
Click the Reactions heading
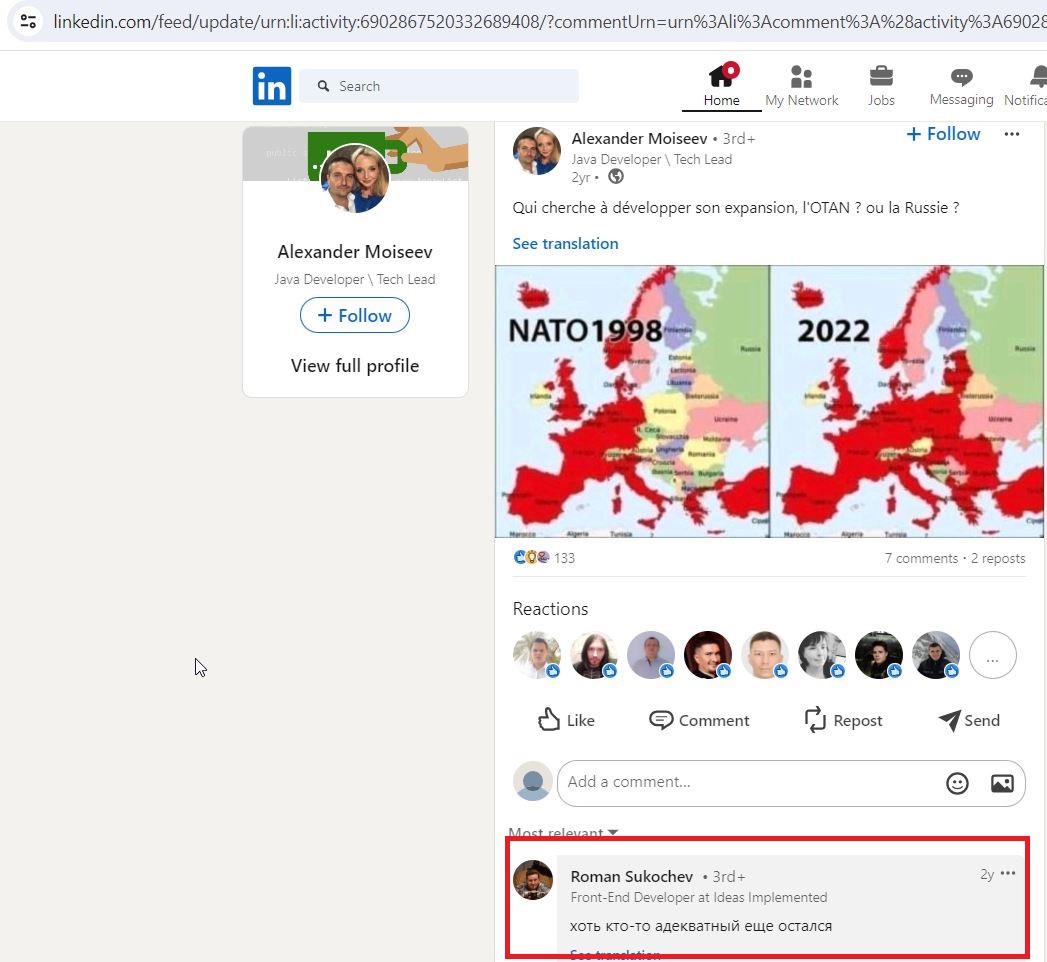[550, 609]
